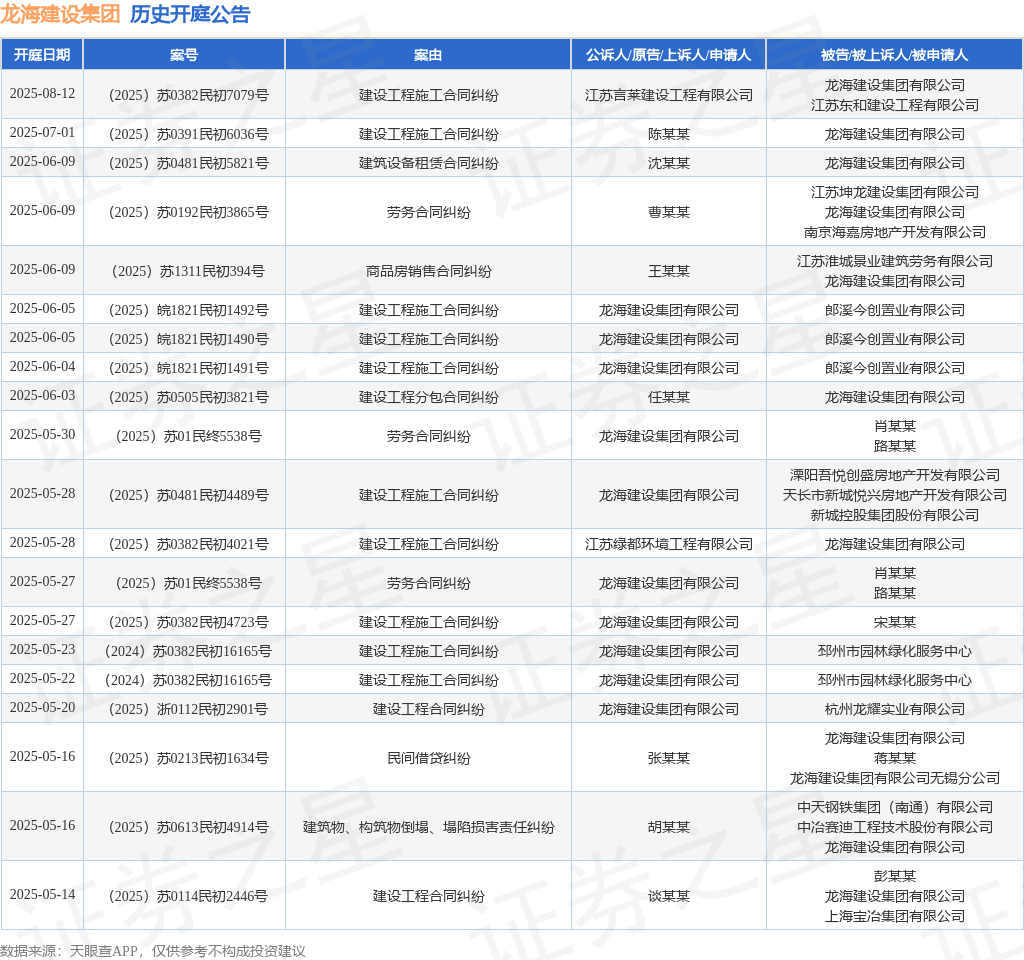1024x960 pixels.
Task: Select the 开庭日期 column header
Action: click(x=42, y=55)
